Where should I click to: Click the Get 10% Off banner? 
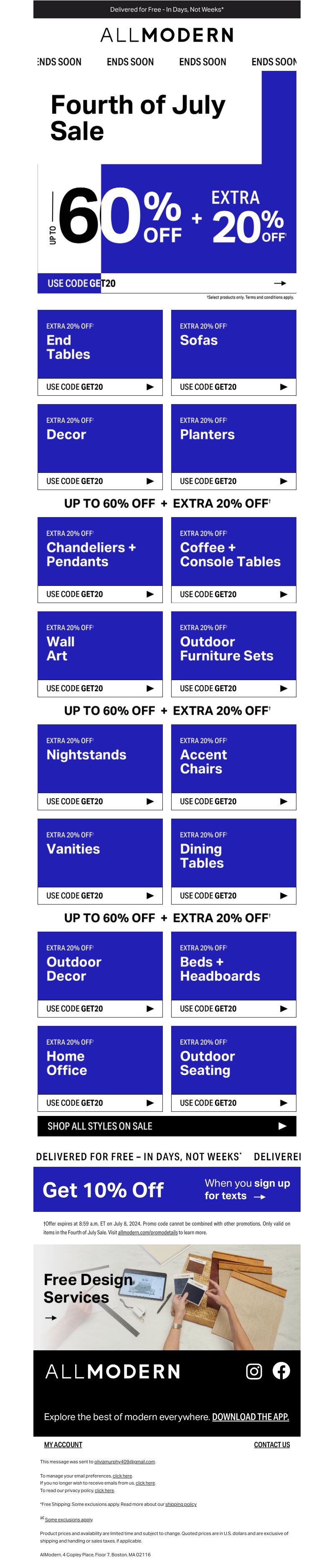pyautogui.click(x=167, y=1189)
